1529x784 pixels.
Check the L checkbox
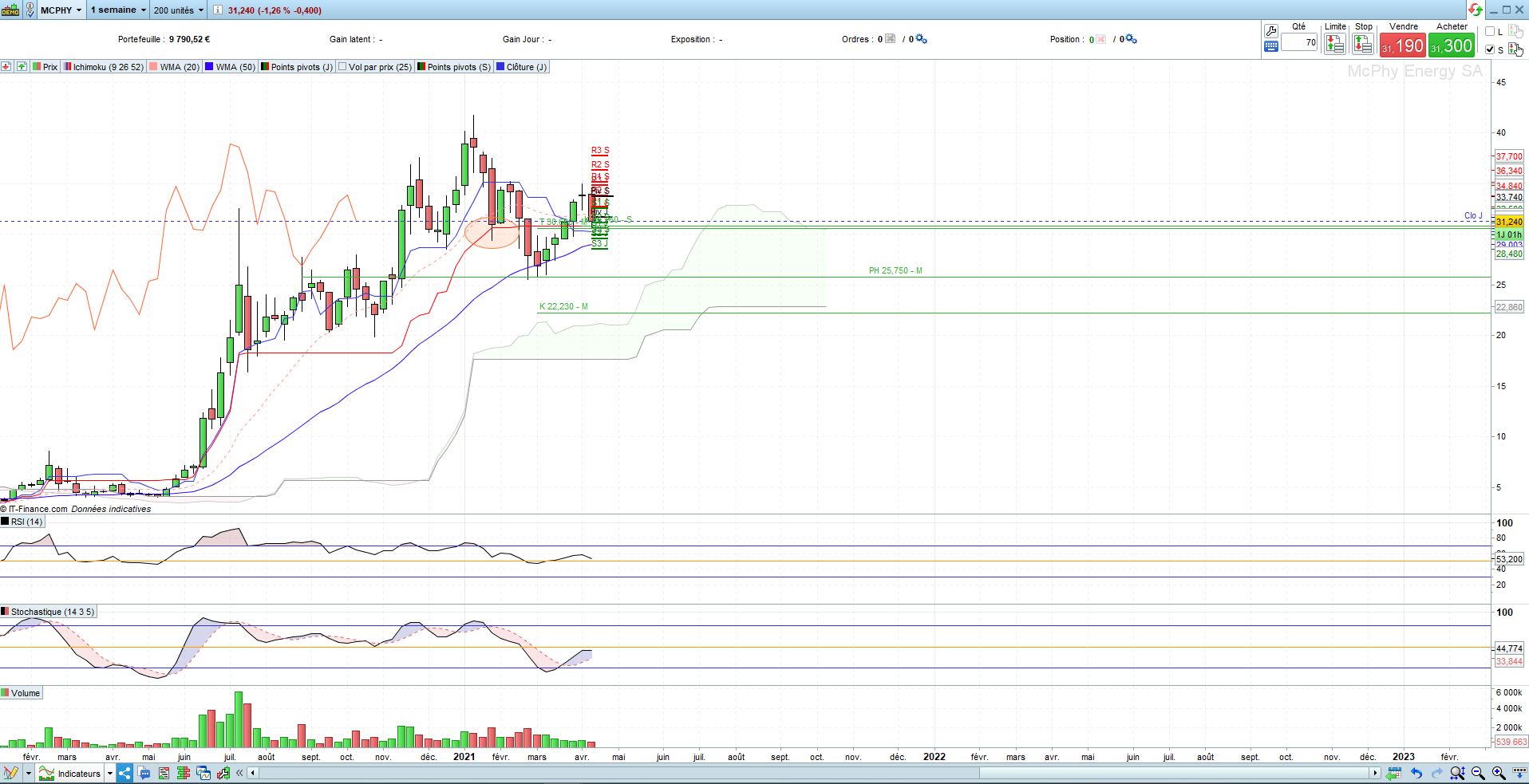click(1490, 32)
